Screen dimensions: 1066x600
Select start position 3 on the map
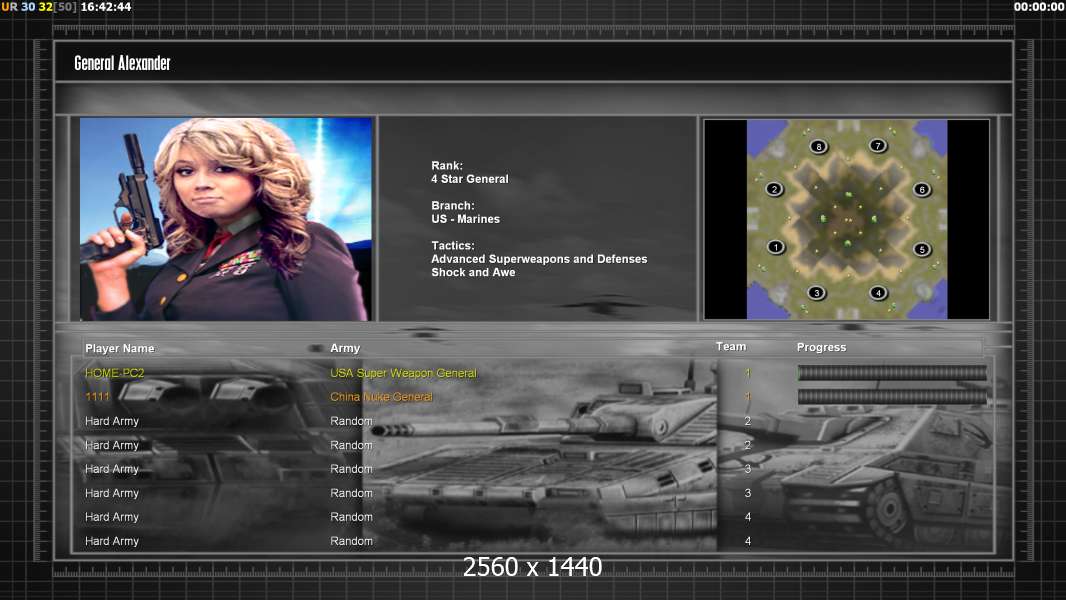816,293
